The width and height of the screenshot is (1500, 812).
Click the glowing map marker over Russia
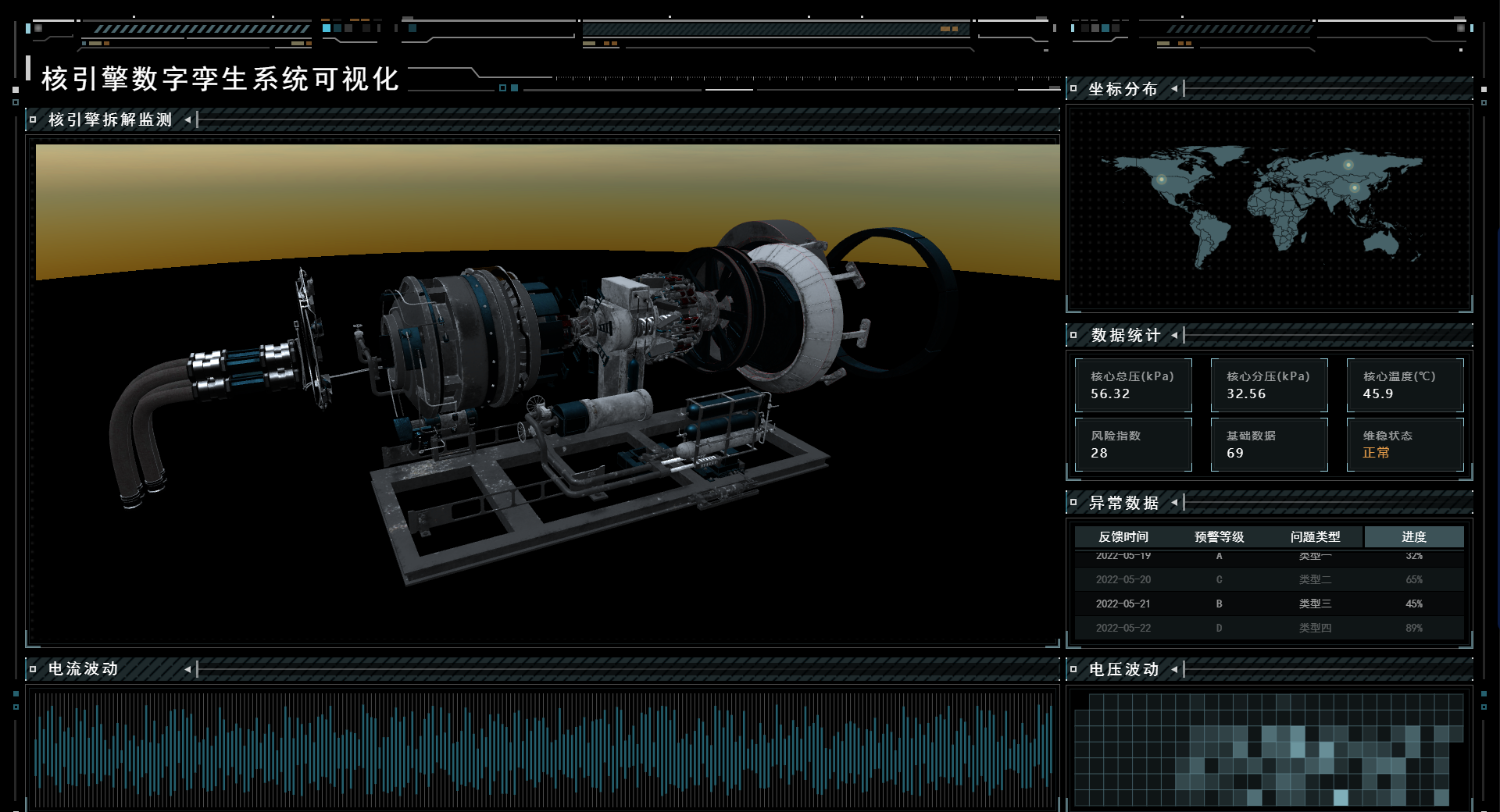tap(1348, 165)
